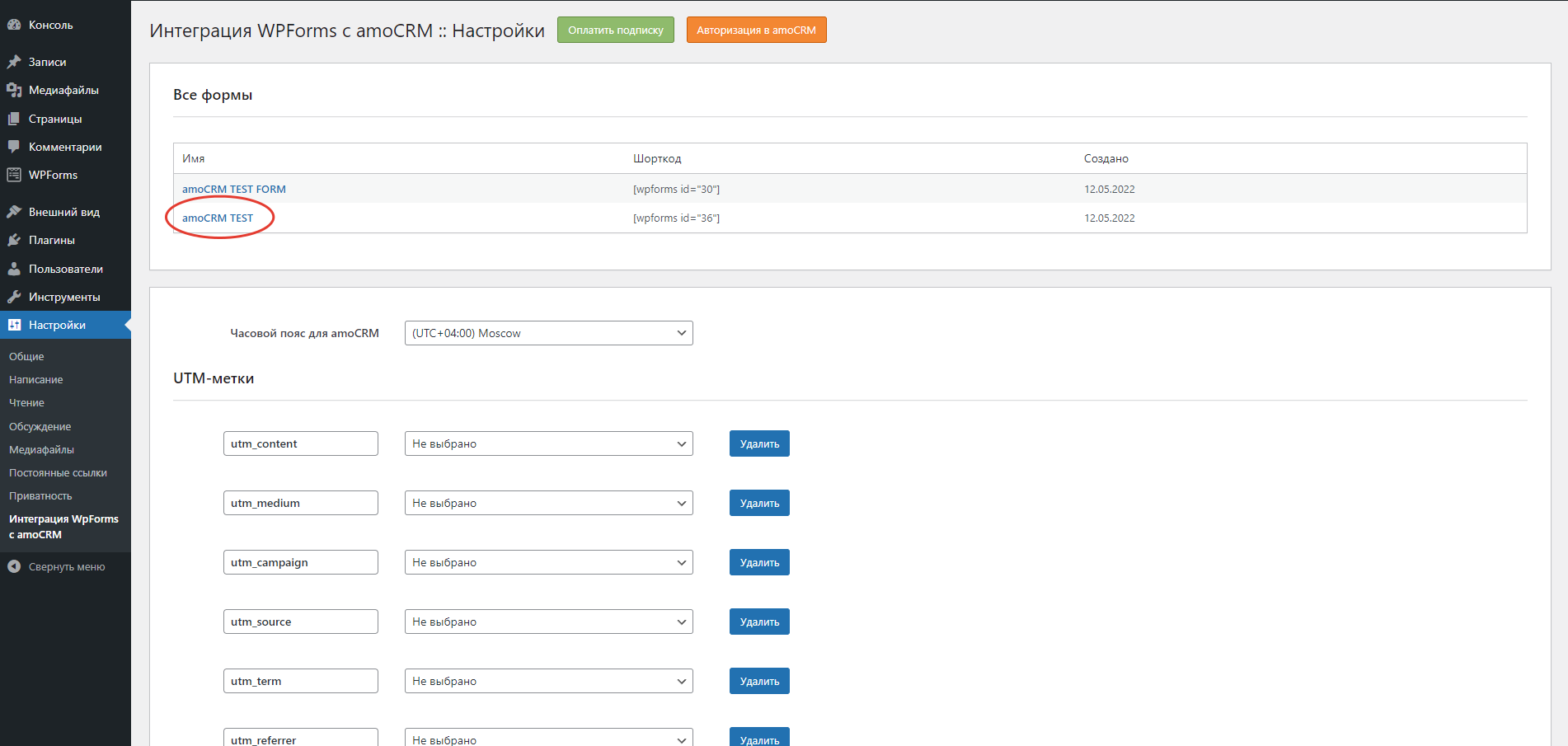The height and width of the screenshot is (746, 1568).
Task: Click inside the utm_term text field
Action: tap(300, 680)
